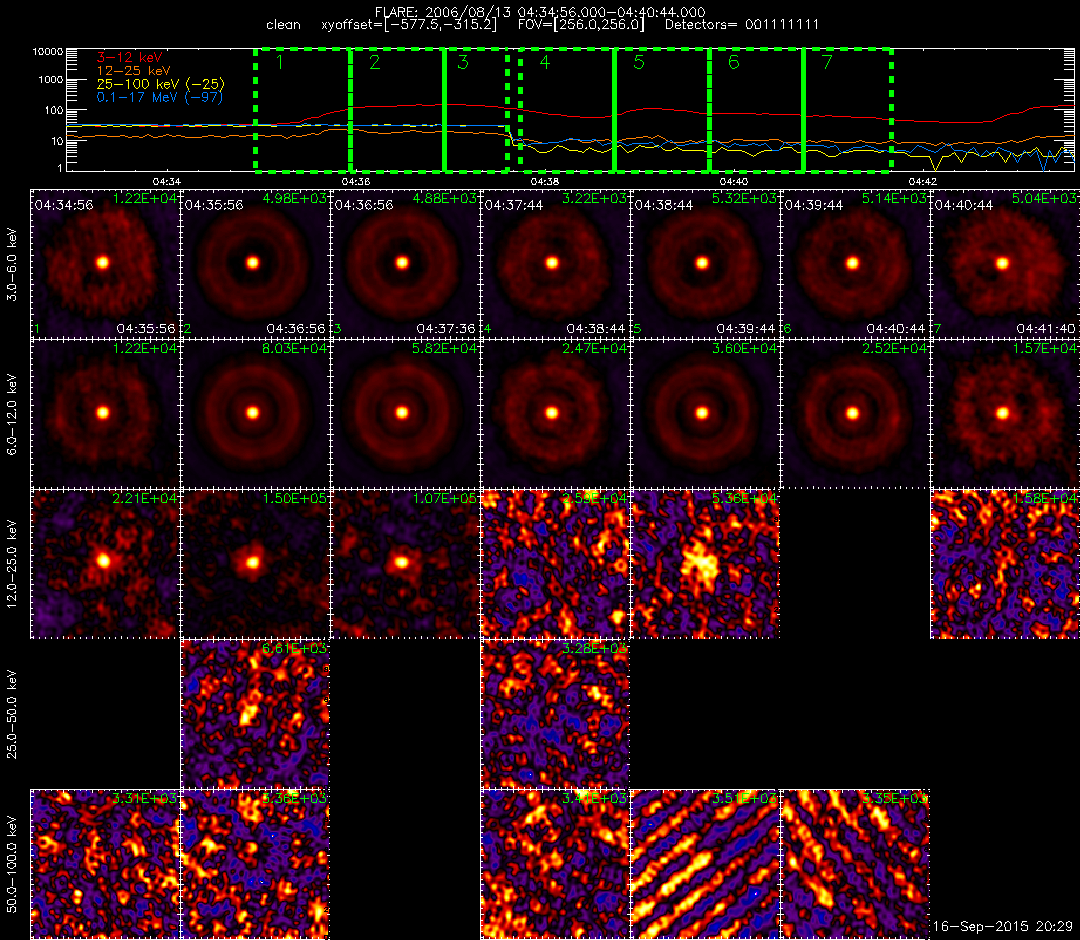The image size is (1080, 940).
Task: Click the peak value "5.14E+03"
Action: (x=894, y=198)
